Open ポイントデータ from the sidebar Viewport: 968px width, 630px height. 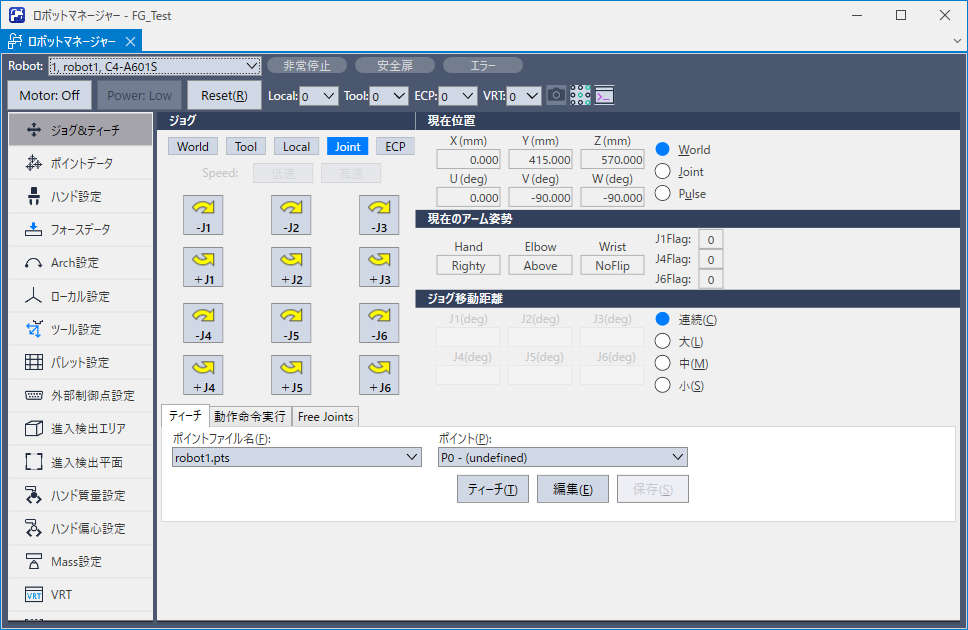coord(80,162)
